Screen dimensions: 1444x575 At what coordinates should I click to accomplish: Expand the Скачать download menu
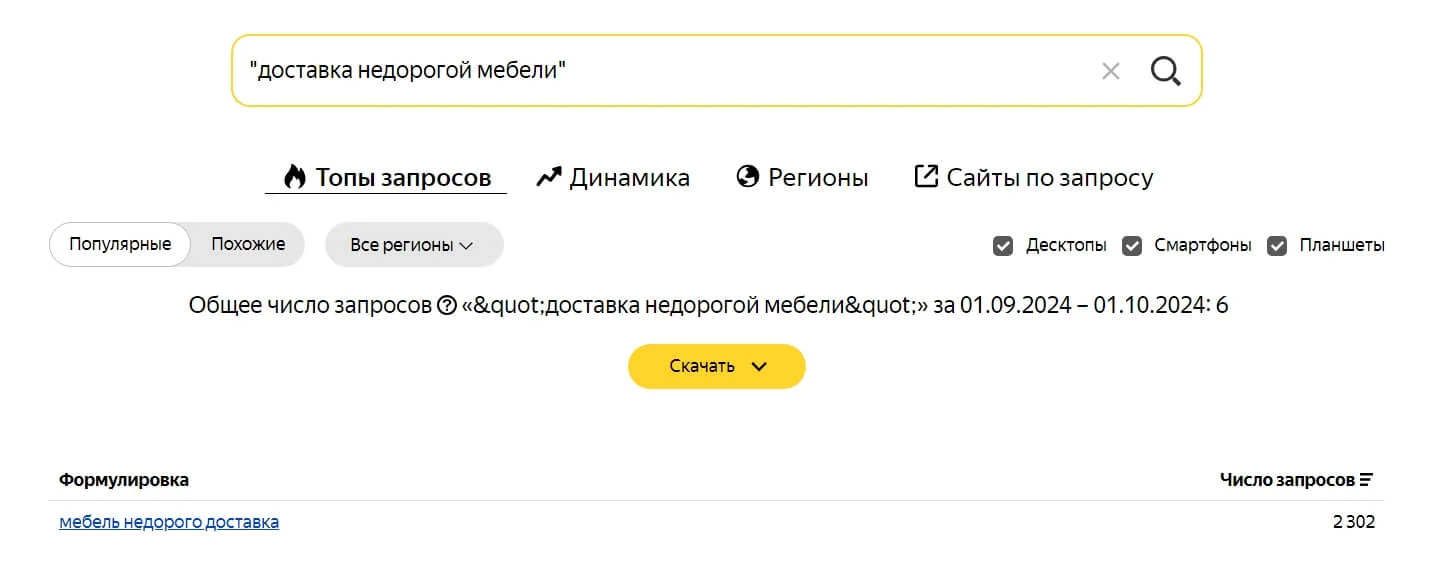716,366
